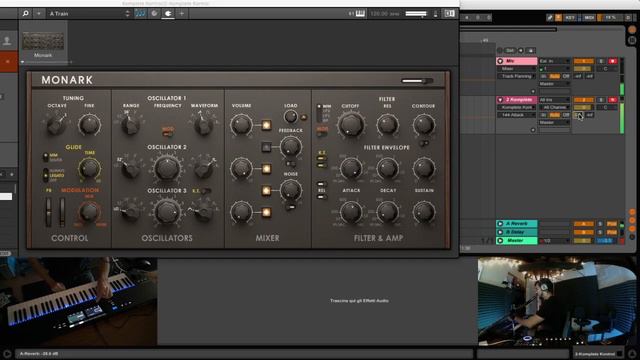Click the 120.00 BPM tempo field
The image size is (640, 360).
point(384,13)
